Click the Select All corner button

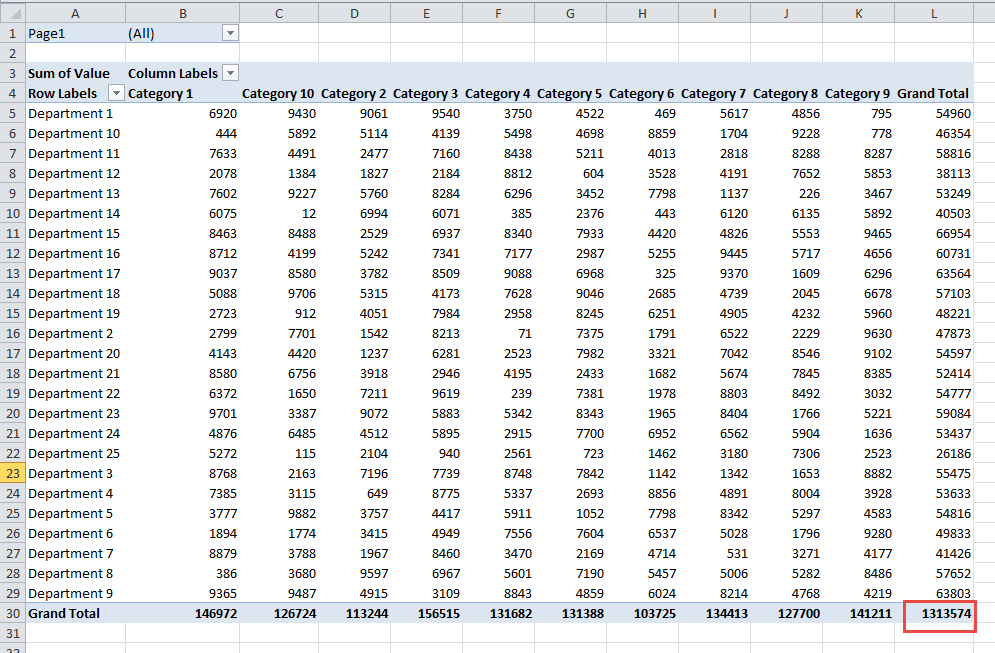13,13
